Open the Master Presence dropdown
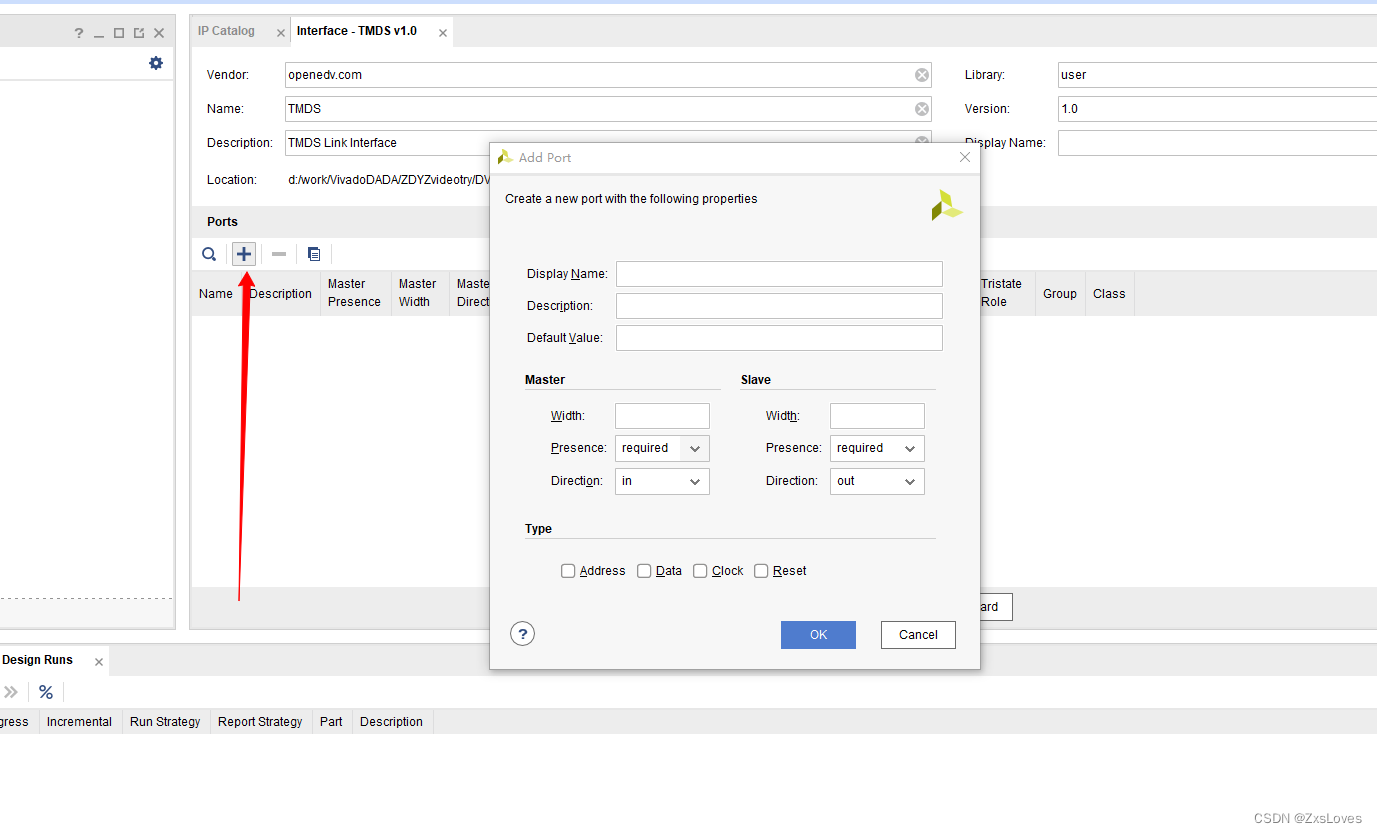1377x833 pixels. (x=662, y=448)
